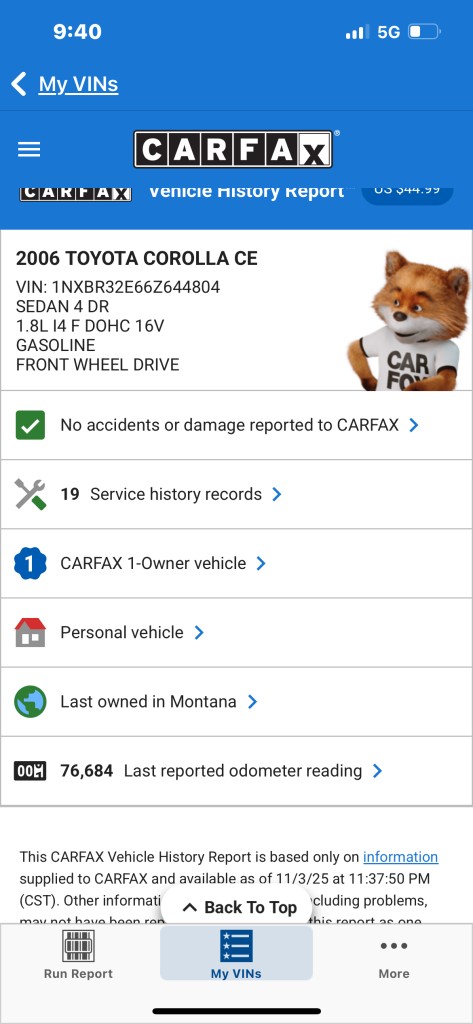This screenshot has height=1024, width=473.
Task: Tap the CARFAX logo in header
Action: point(234,150)
